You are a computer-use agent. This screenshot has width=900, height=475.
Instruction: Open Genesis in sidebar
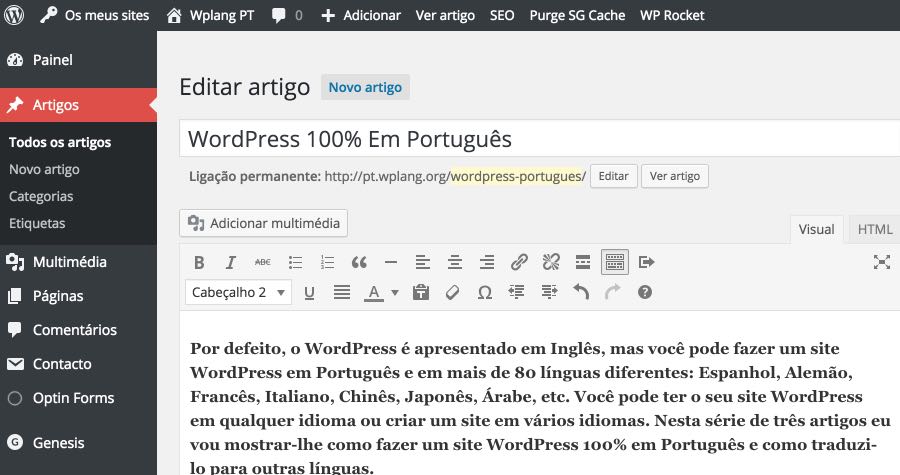click(x=78, y=443)
